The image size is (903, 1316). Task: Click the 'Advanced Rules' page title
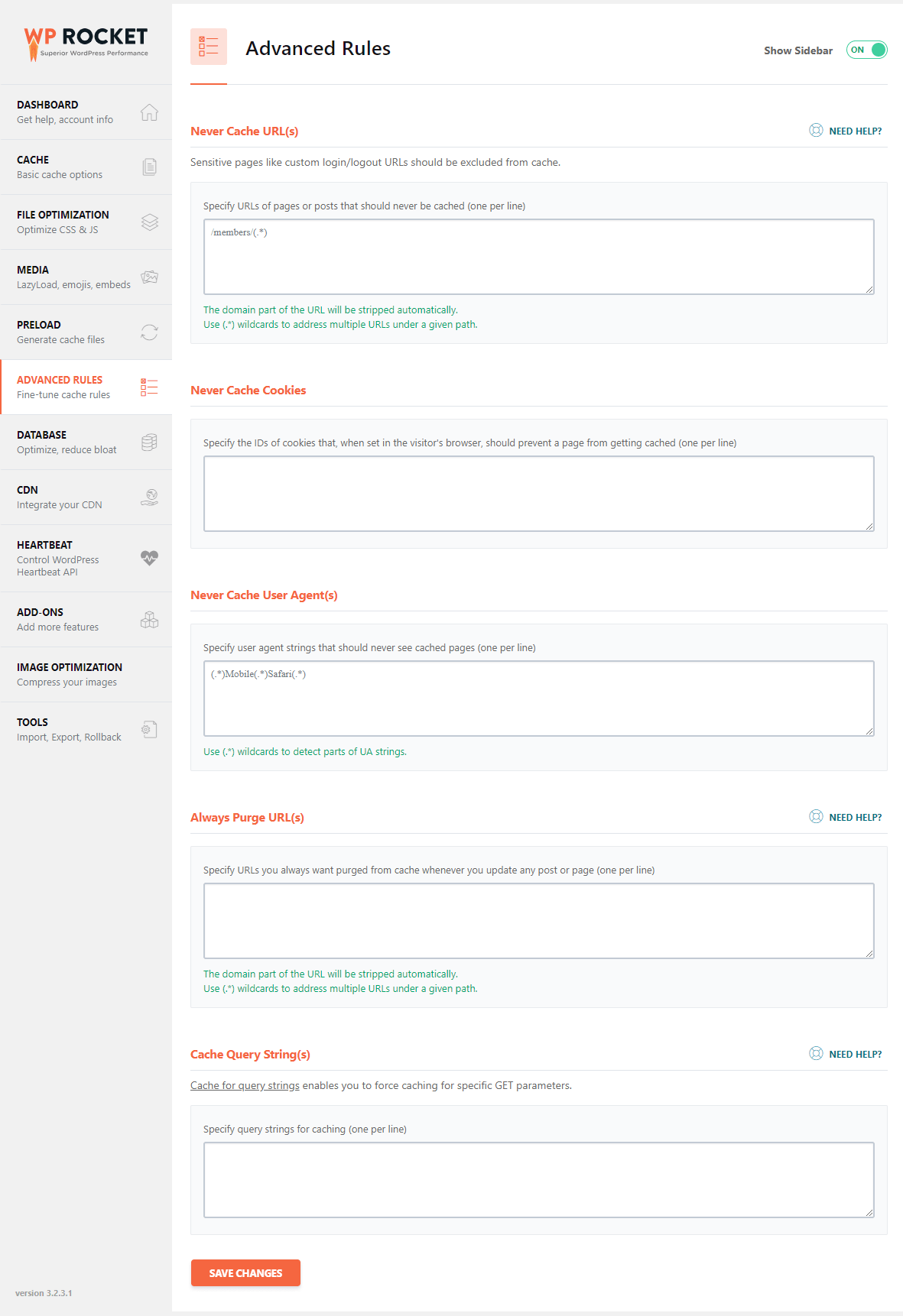318,48
